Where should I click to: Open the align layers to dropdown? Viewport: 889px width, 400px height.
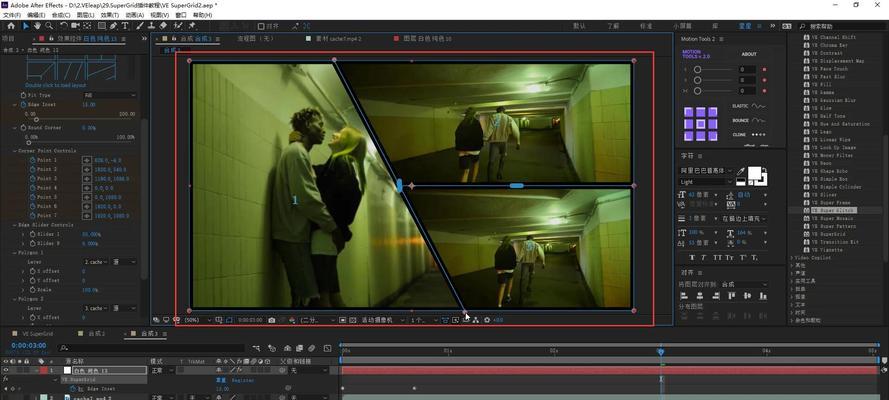744,284
